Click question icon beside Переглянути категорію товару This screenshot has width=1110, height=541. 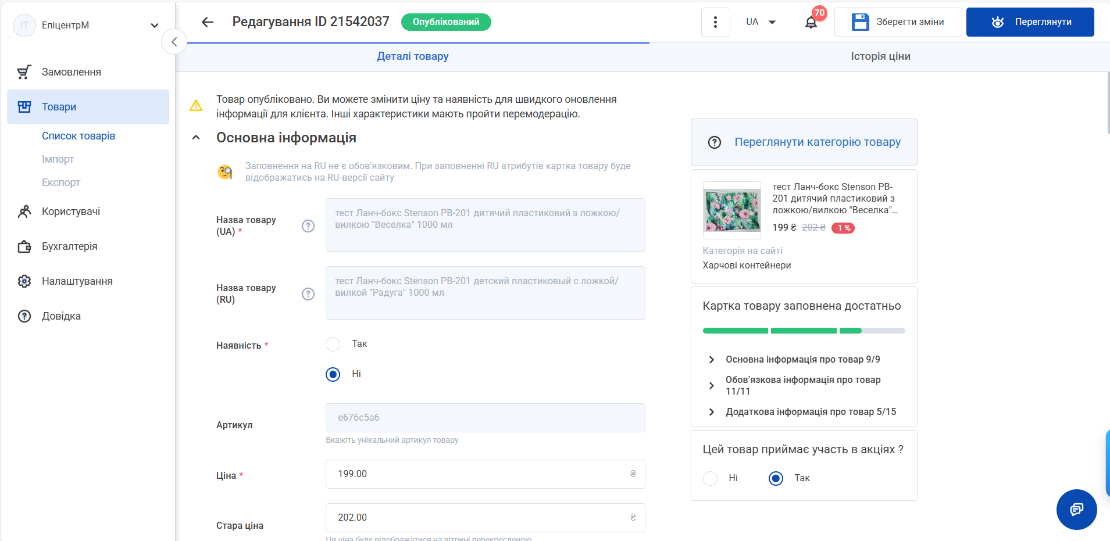714,142
